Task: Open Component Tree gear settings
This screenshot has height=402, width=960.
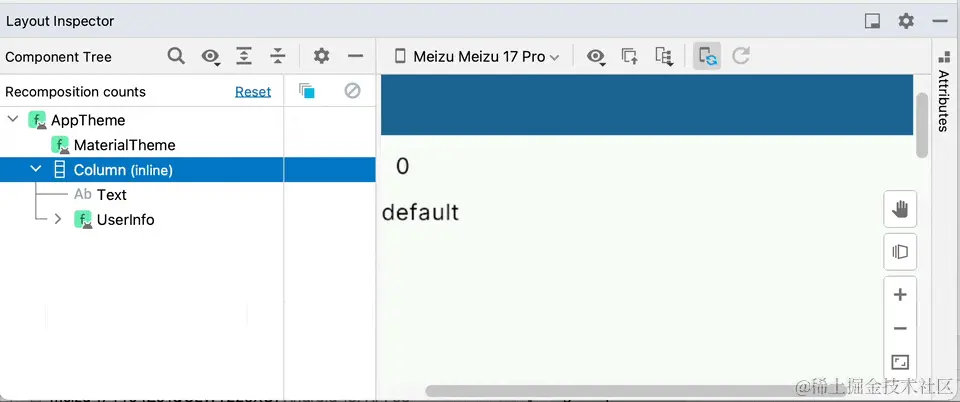Action: [x=321, y=56]
